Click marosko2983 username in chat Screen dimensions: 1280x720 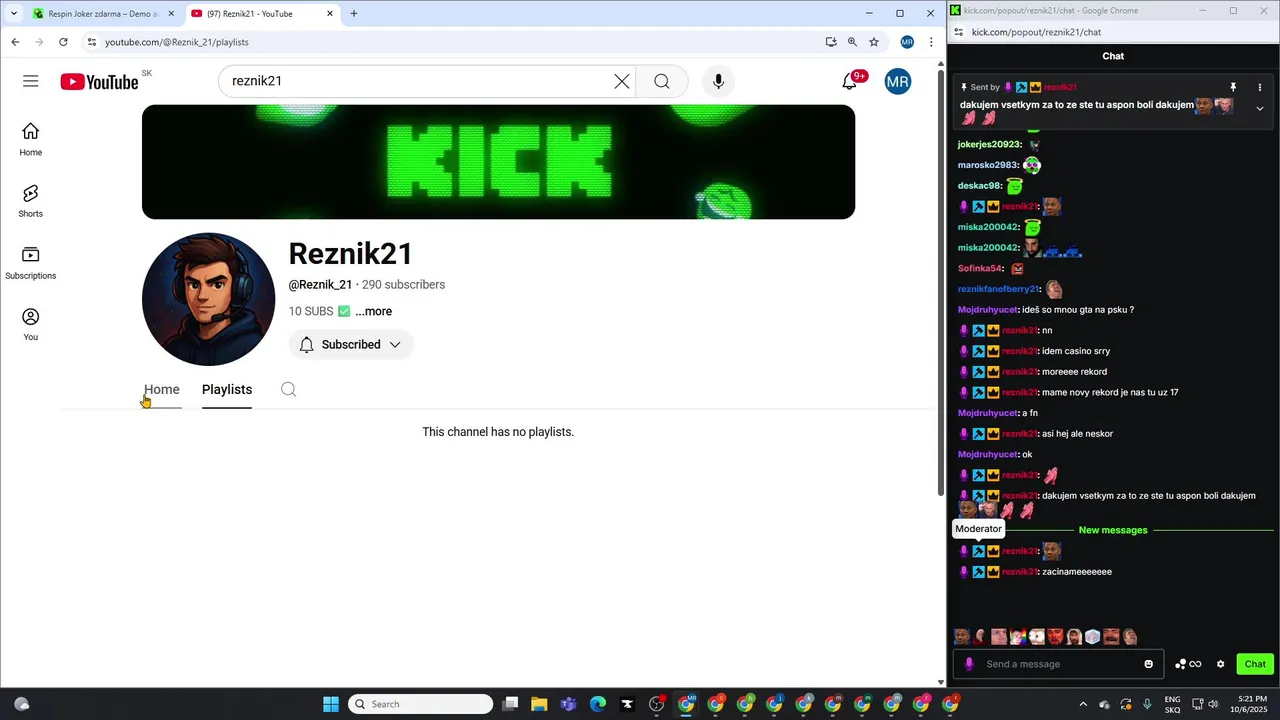pos(988,165)
